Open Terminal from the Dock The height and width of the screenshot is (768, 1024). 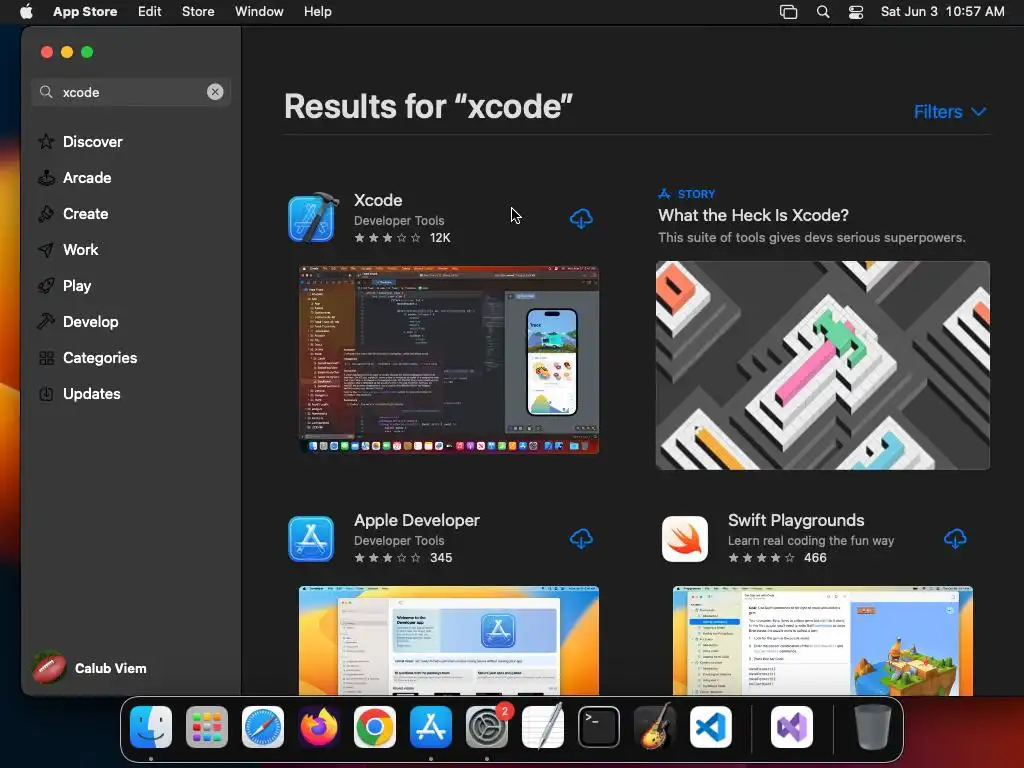tap(599, 727)
